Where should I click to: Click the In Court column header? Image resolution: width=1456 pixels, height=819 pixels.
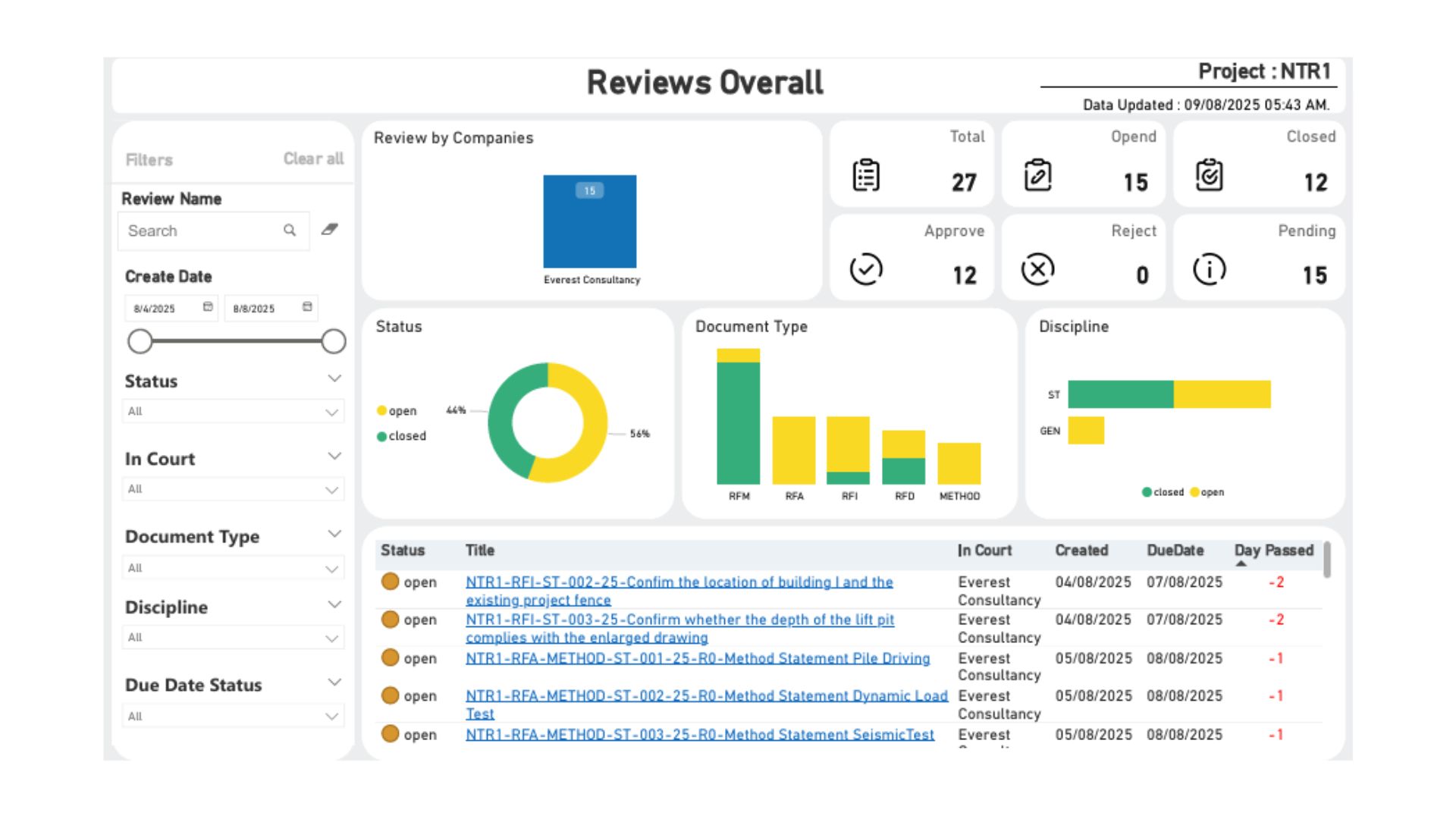[x=984, y=551]
